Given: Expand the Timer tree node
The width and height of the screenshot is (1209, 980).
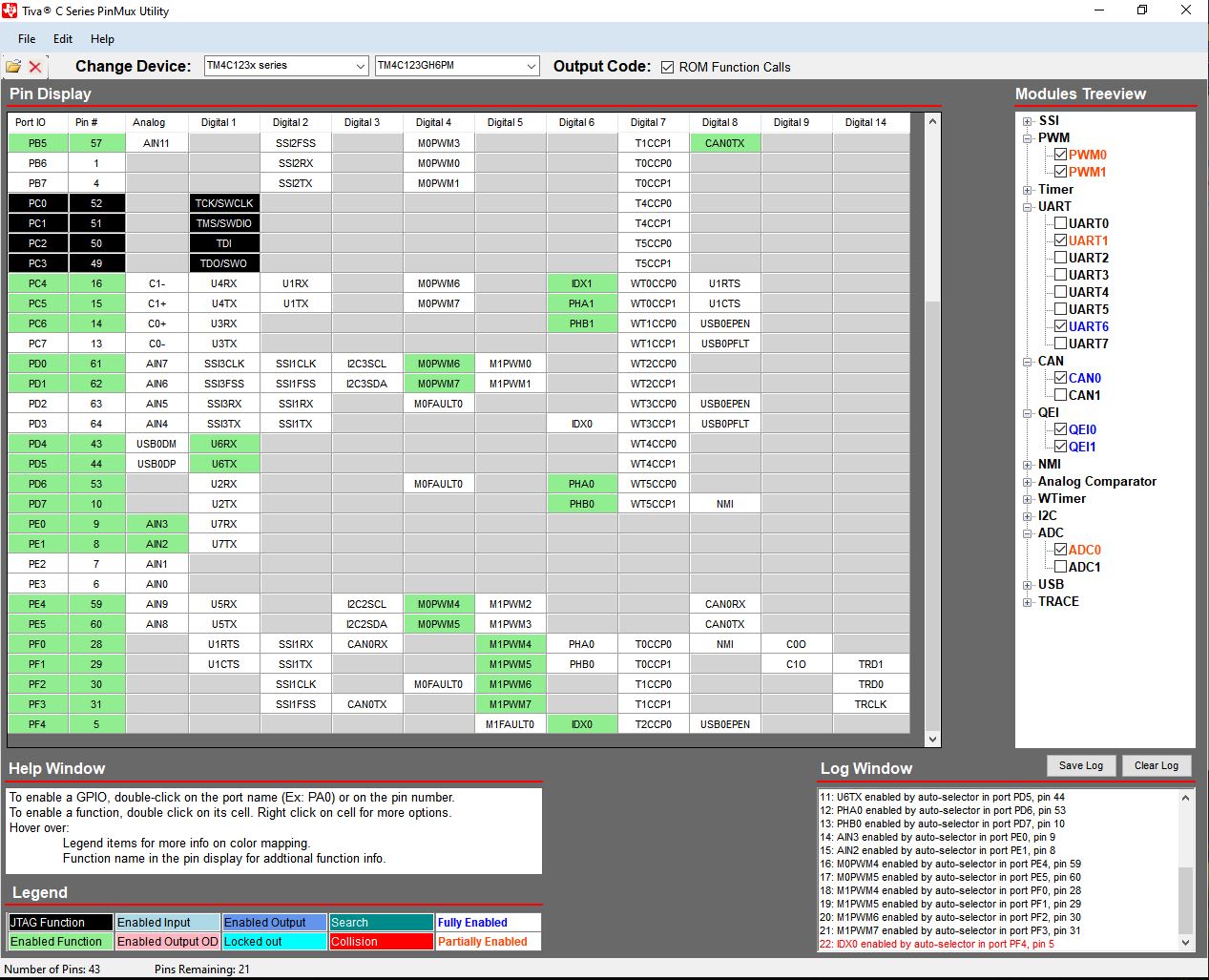Looking at the screenshot, I should click(1028, 190).
